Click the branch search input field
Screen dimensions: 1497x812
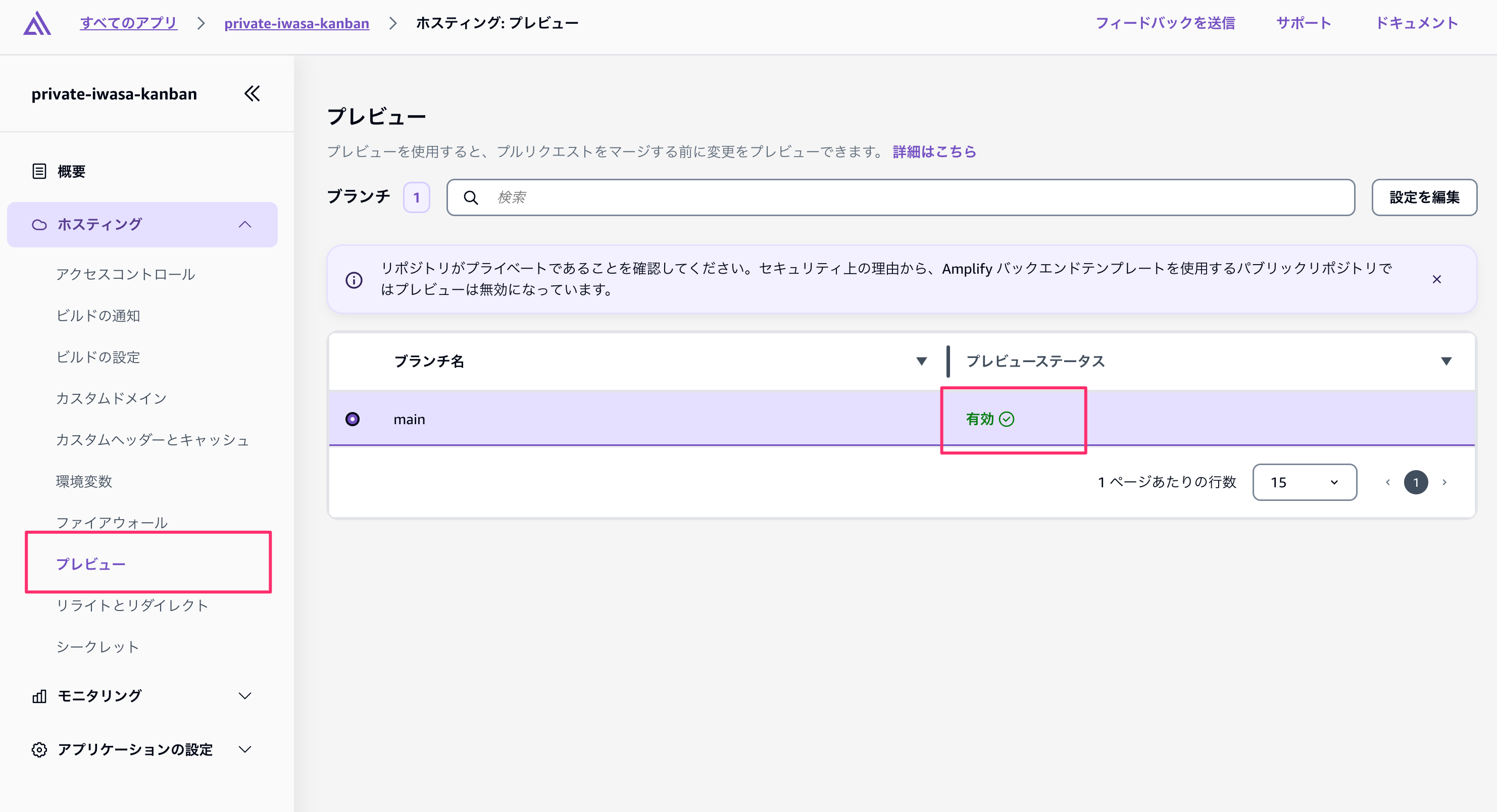[901, 197]
